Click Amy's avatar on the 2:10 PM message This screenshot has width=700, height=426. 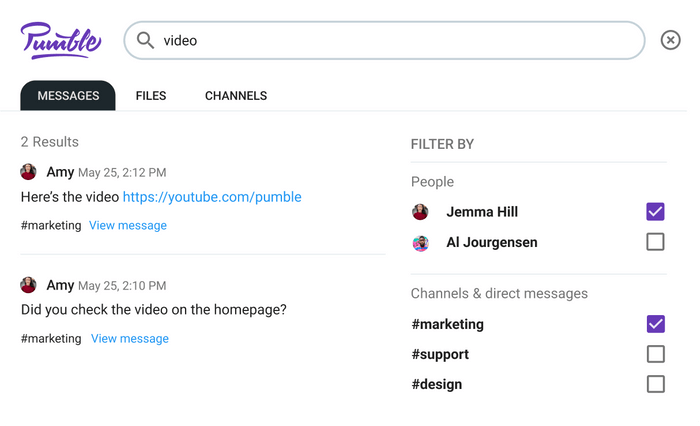(28, 285)
